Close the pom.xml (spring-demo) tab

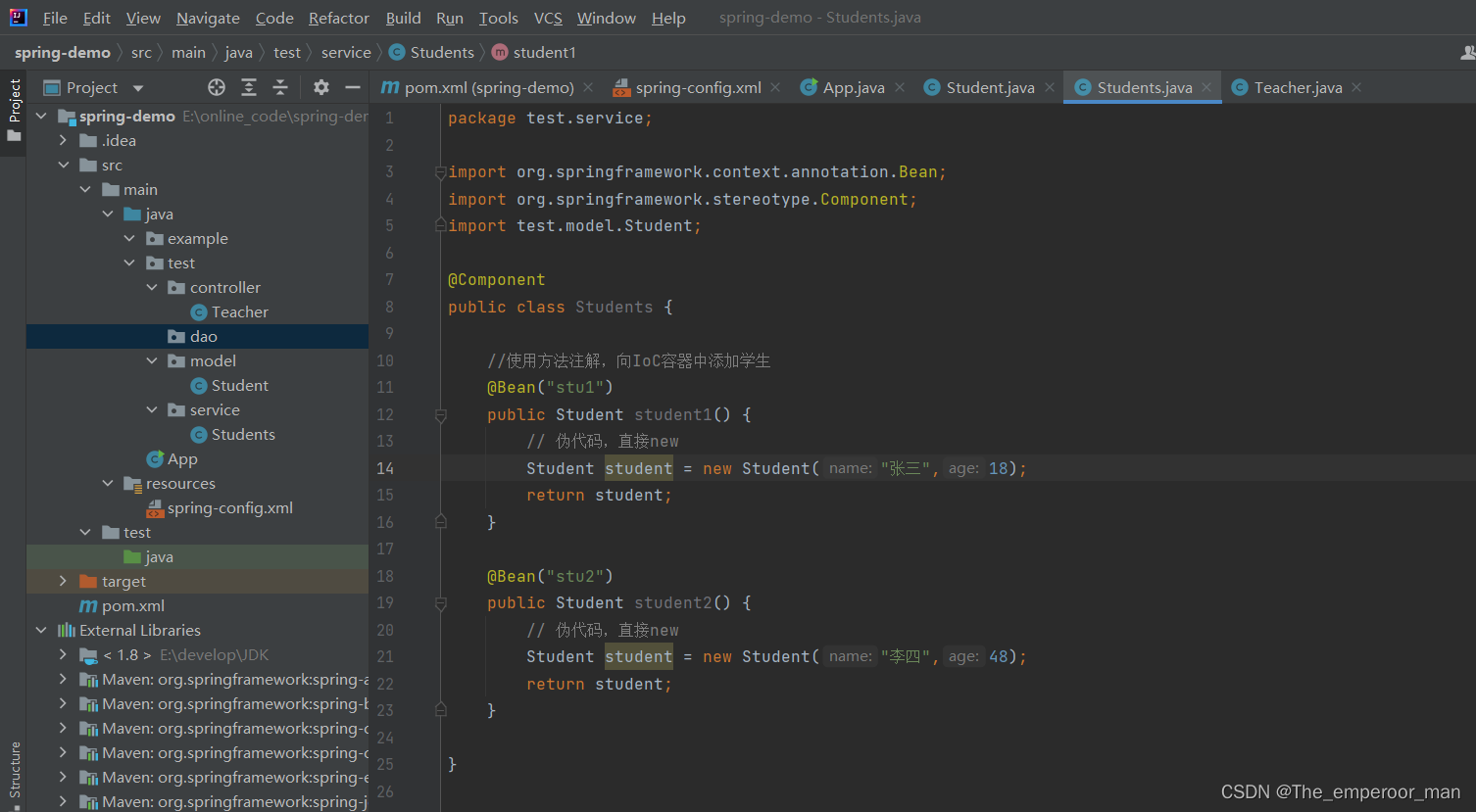tap(588, 87)
